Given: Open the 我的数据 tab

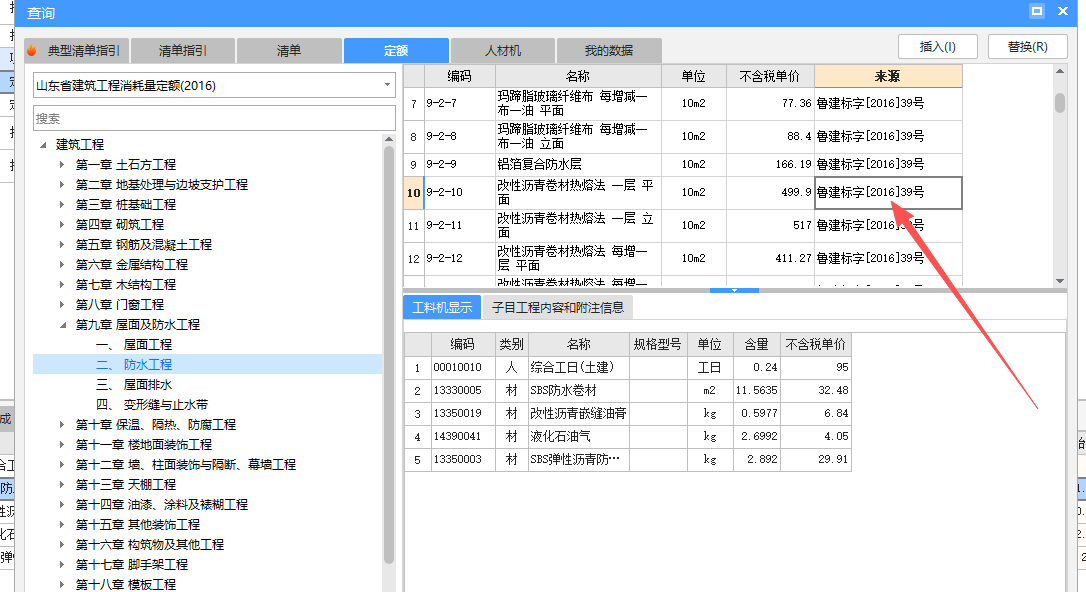Looking at the screenshot, I should [x=610, y=50].
